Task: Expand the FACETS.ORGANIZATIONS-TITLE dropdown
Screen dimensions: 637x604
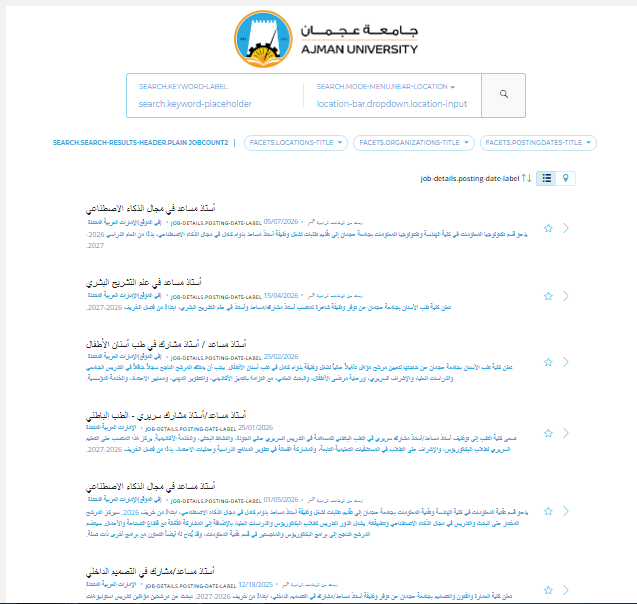Action: pyautogui.click(x=414, y=143)
